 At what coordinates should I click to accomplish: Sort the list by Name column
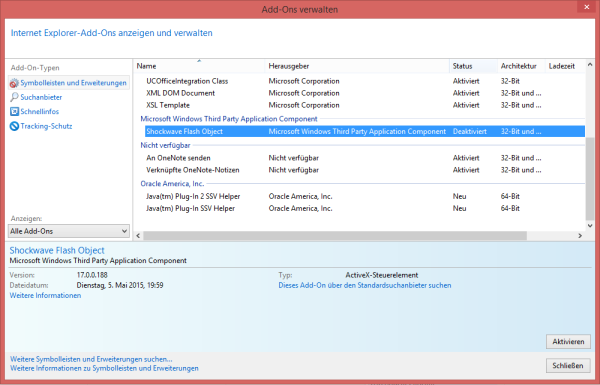coord(199,66)
